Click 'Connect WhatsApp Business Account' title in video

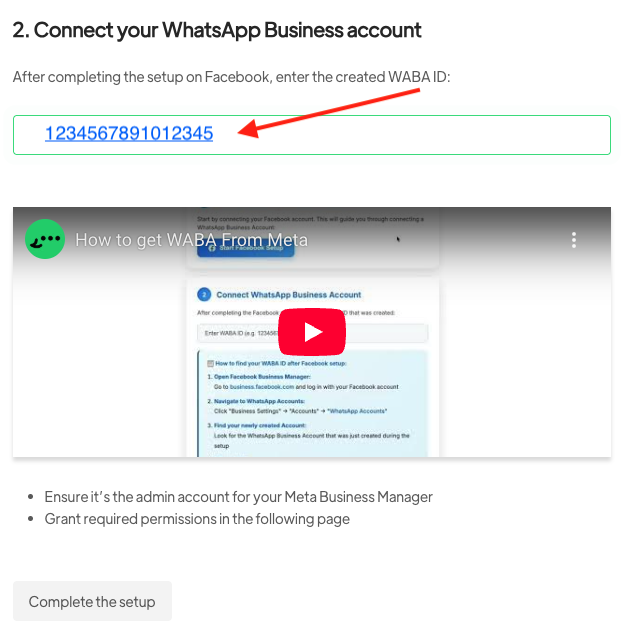(288, 295)
